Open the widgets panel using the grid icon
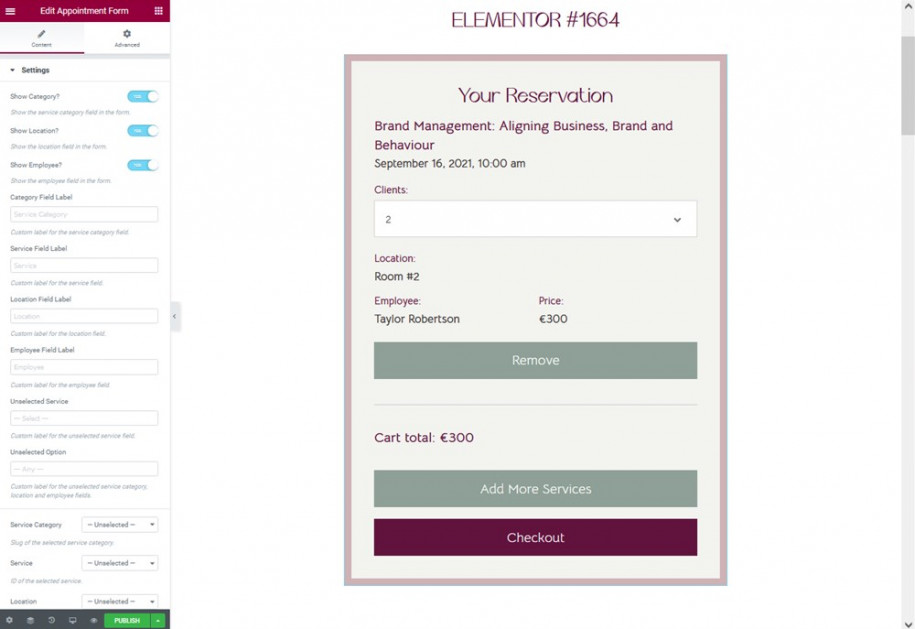 [x=156, y=11]
